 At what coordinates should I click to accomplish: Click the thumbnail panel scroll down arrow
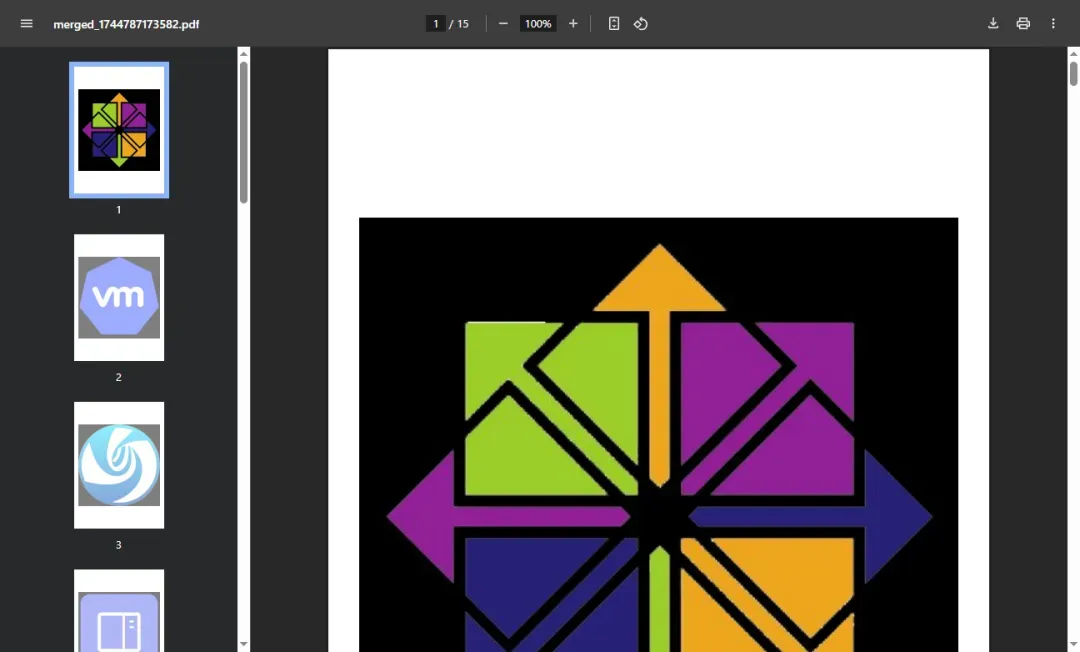pyautogui.click(x=243, y=644)
